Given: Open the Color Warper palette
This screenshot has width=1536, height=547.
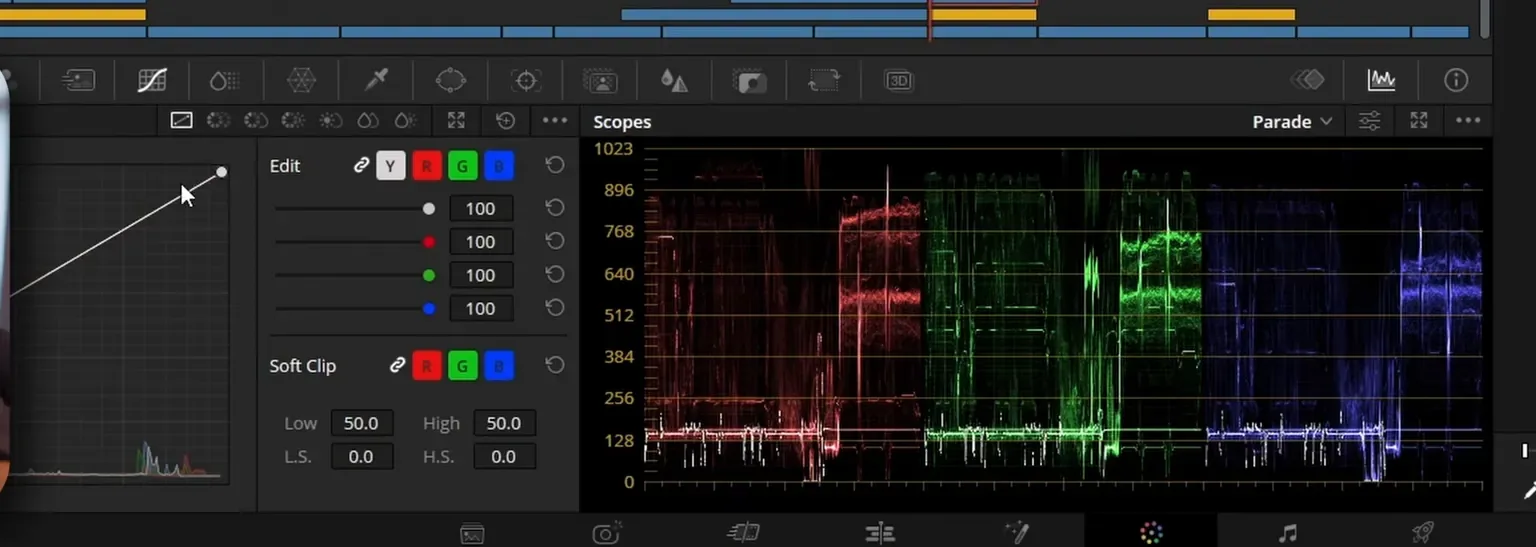Looking at the screenshot, I should 301,80.
